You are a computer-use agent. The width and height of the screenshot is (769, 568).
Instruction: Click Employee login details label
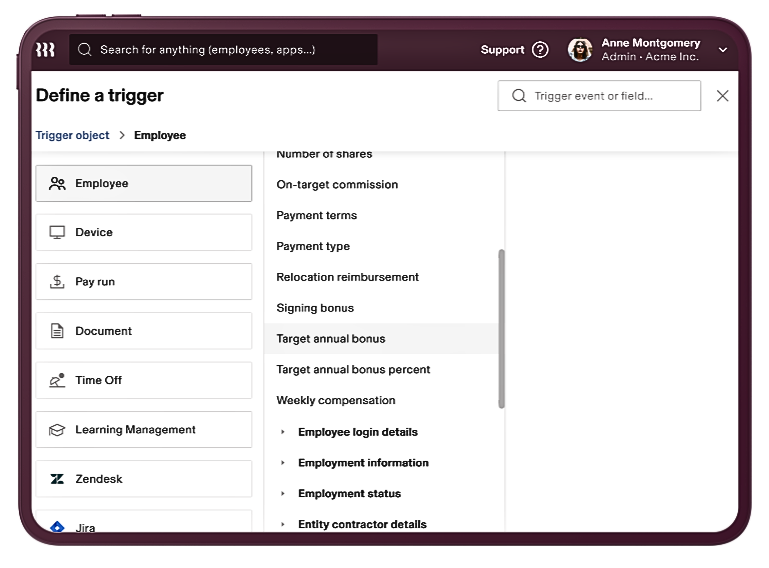(x=358, y=432)
